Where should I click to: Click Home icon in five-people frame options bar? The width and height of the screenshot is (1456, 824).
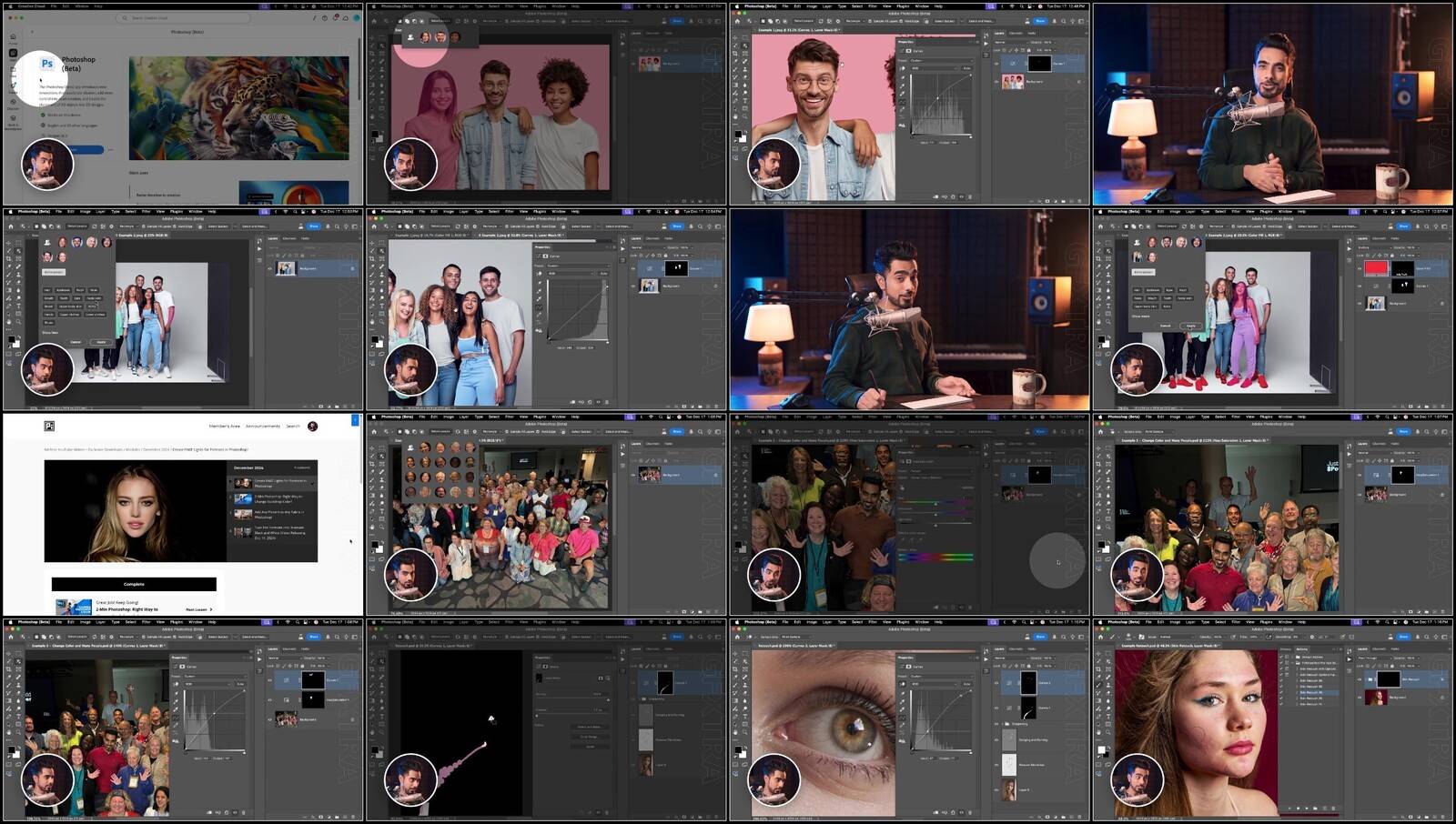10,226
